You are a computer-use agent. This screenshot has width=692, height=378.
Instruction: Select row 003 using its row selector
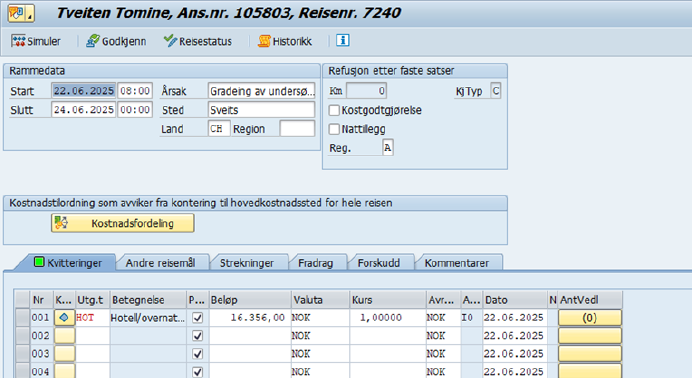(x=22, y=354)
